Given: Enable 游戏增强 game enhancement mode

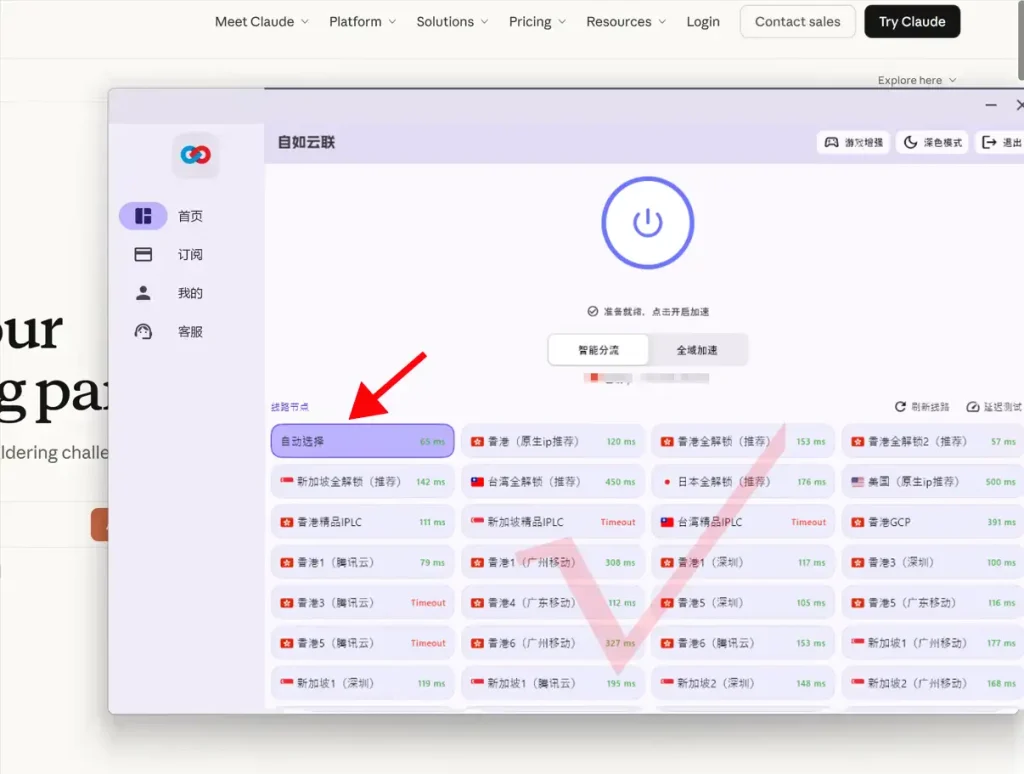Looking at the screenshot, I should click(853, 142).
